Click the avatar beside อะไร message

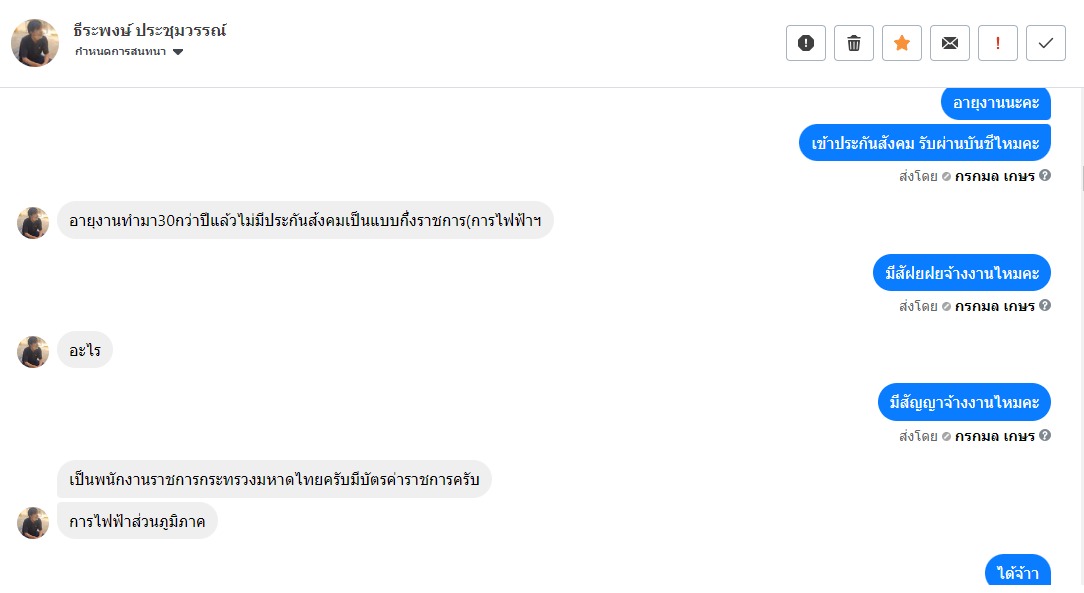(x=33, y=352)
